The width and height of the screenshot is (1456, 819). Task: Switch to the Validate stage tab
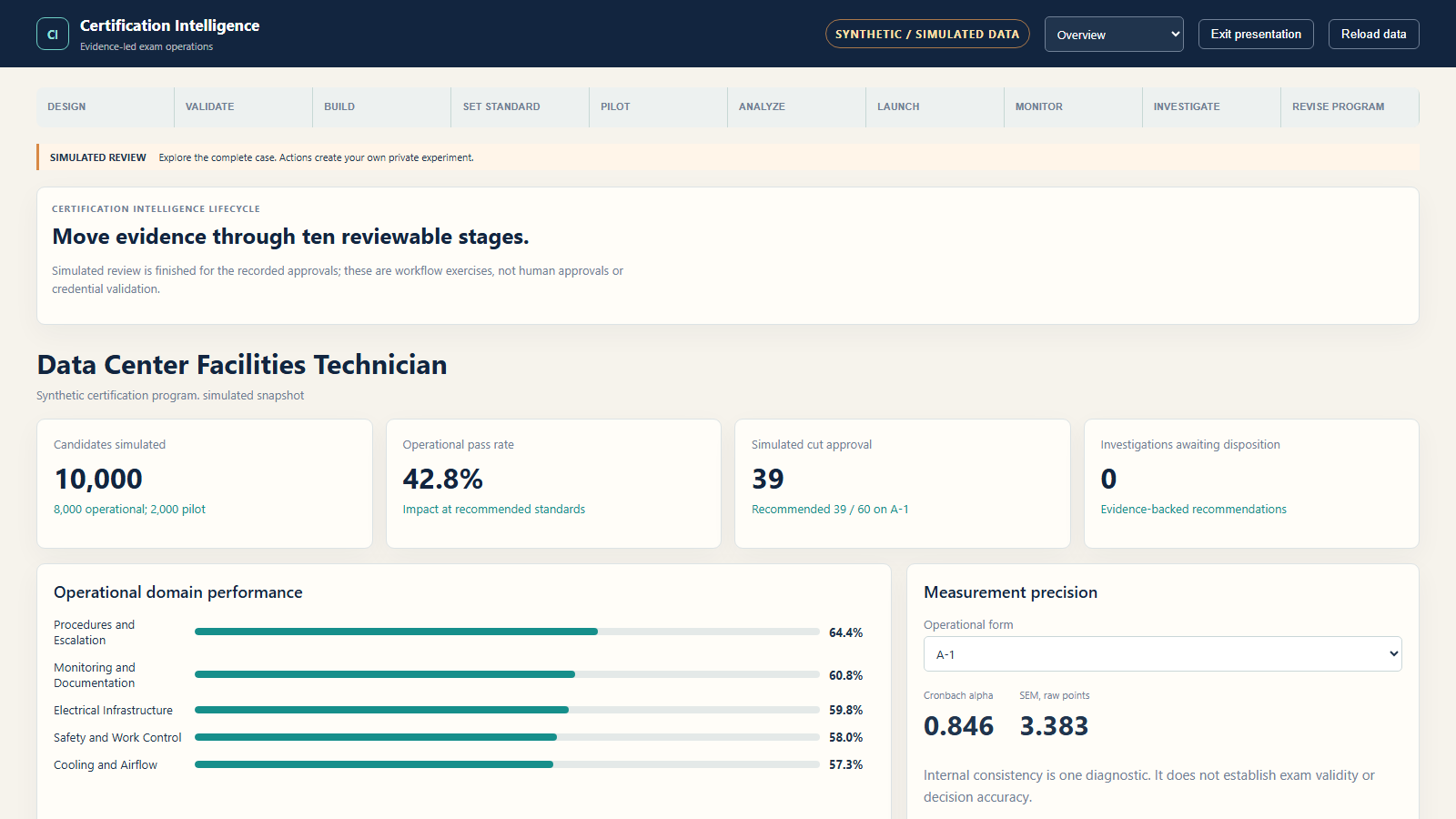coord(244,106)
